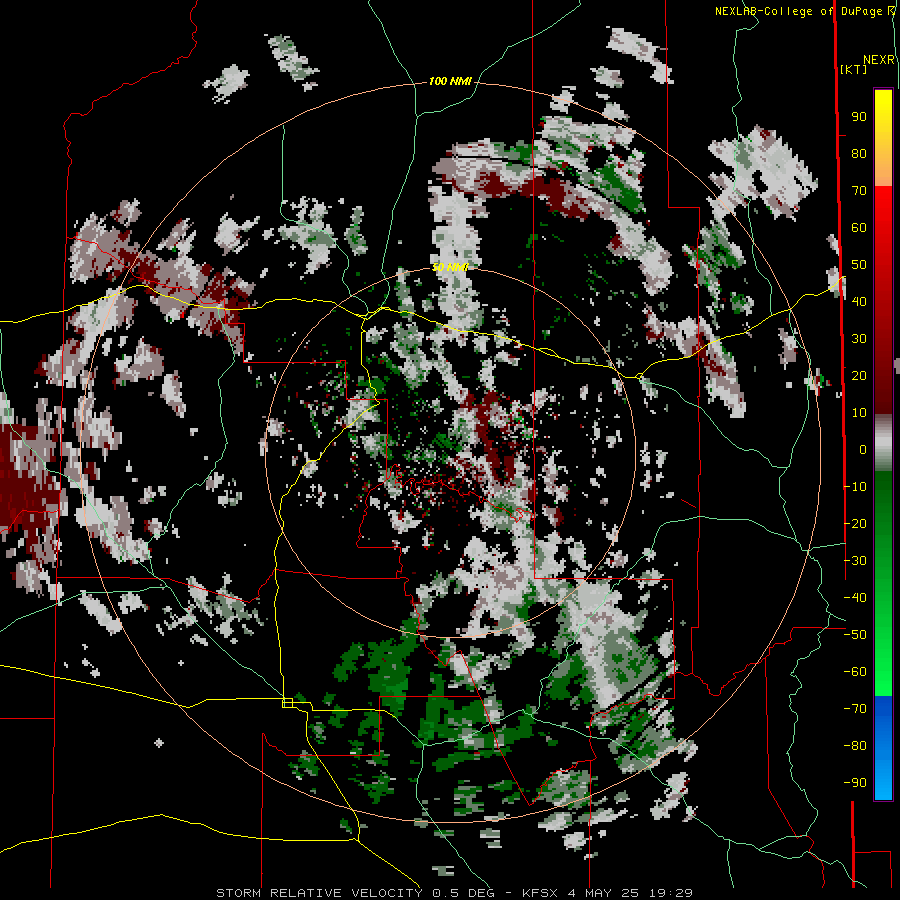This screenshot has width=900, height=900.
Task: Click the -30 value on velocity scale
Action: point(855,561)
